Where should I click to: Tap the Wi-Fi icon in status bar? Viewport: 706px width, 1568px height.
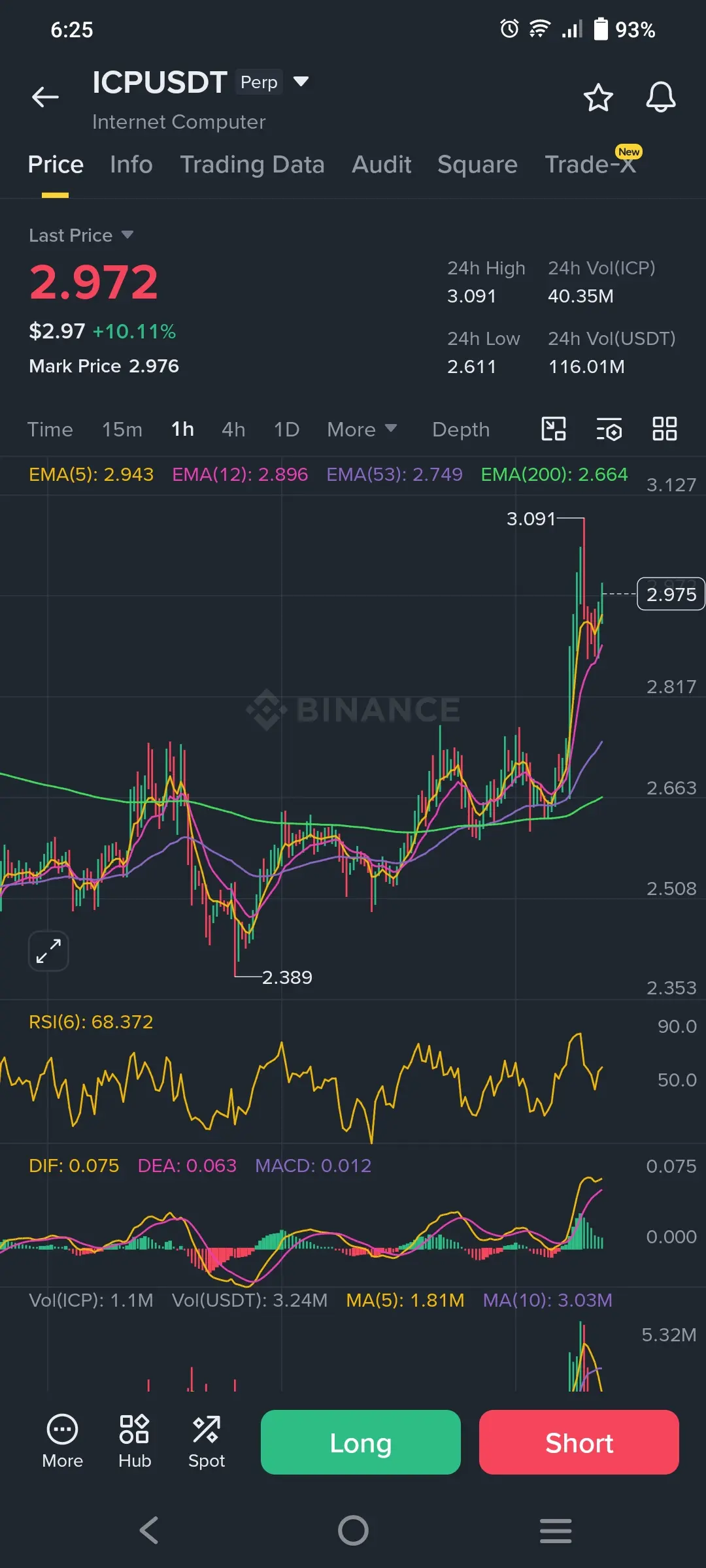(x=540, y=29)
